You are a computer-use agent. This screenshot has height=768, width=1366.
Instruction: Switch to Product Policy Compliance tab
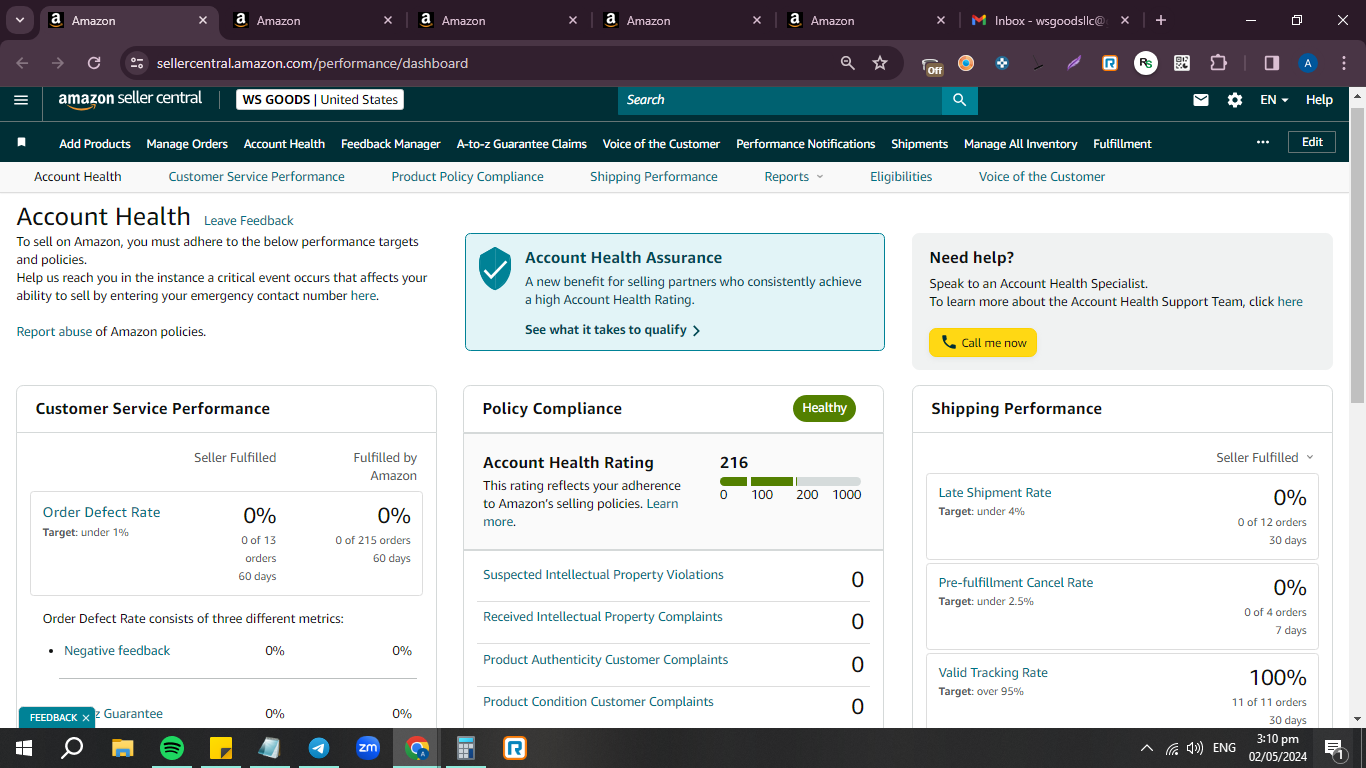click(468, 177)
